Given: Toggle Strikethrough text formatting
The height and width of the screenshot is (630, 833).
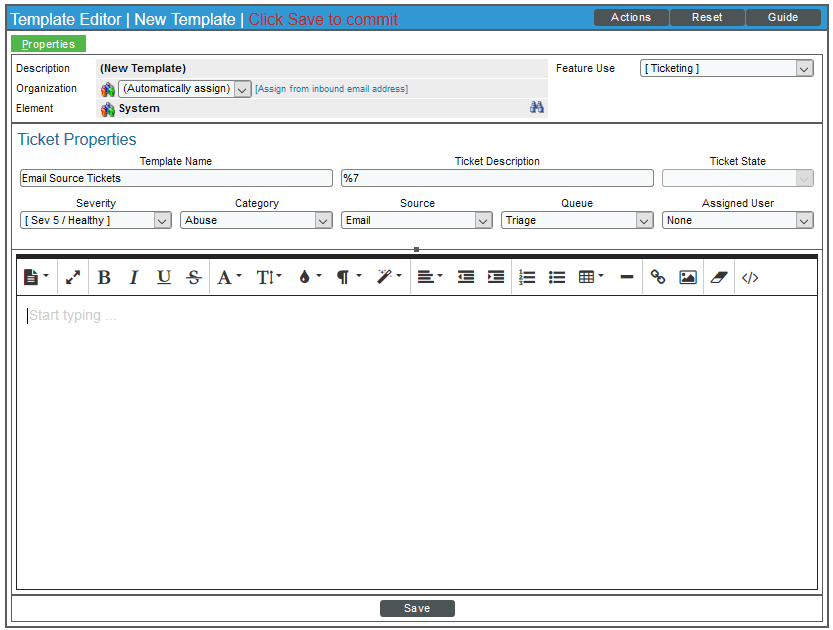Looking at the screenshot, I should pos(194,278).
